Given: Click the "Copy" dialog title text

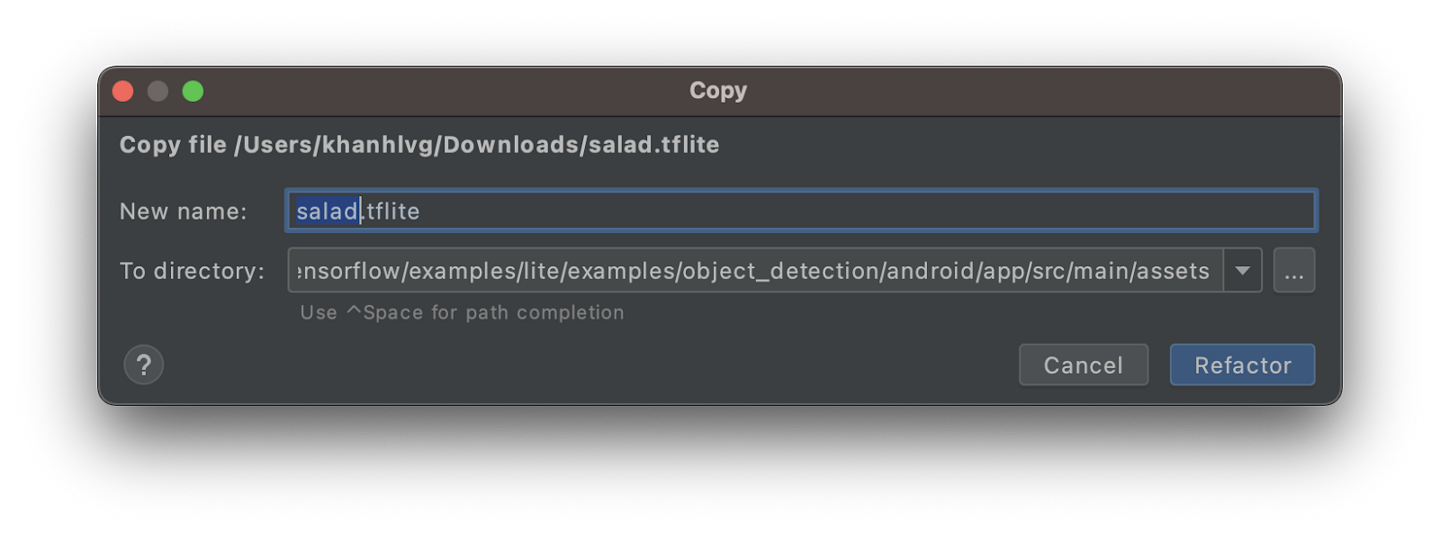Looking at the screenshot, I should [x=718, y=91].
